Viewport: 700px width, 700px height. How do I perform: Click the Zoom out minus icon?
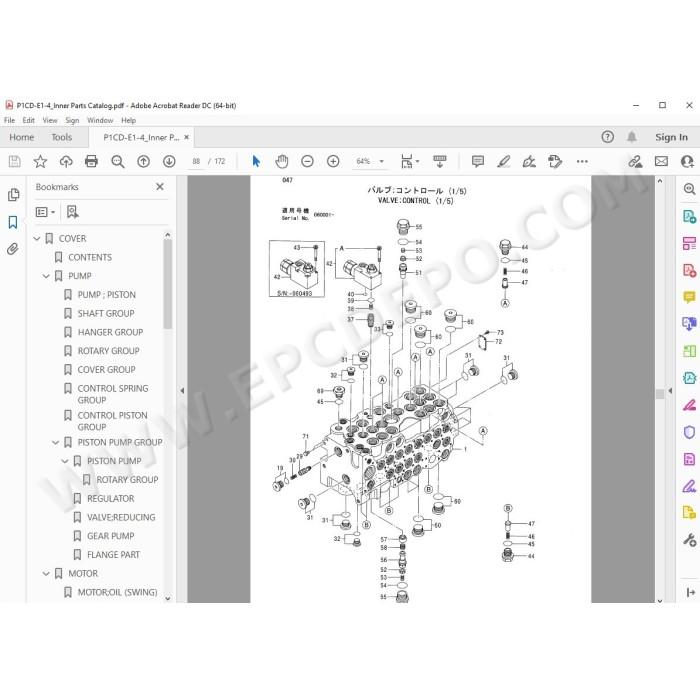pyautogui.click(x=307, y=161)
